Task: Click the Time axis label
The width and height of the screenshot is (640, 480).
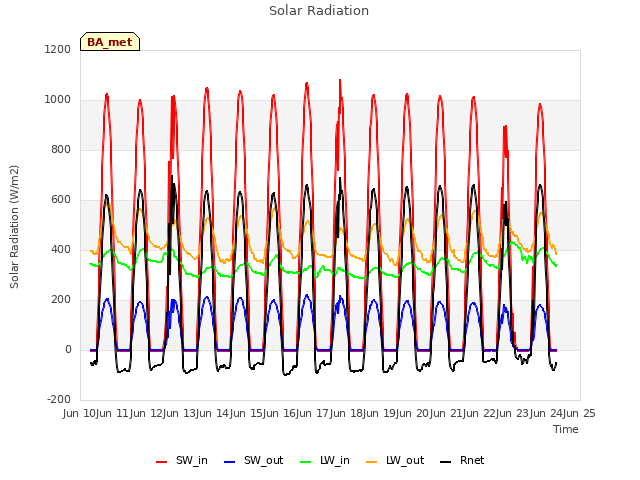Action: coord(566,429)
